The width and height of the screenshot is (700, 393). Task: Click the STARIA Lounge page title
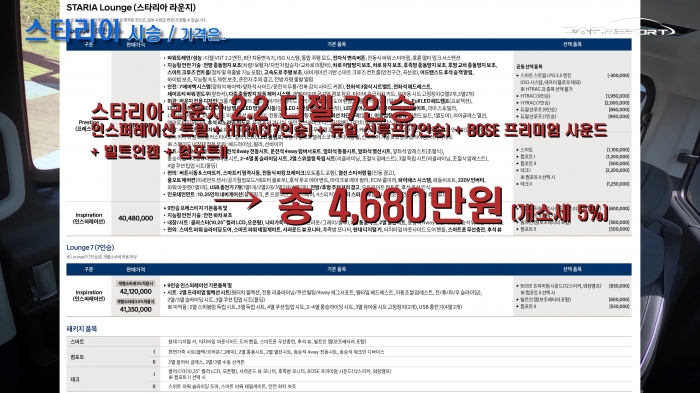[131, 8]
